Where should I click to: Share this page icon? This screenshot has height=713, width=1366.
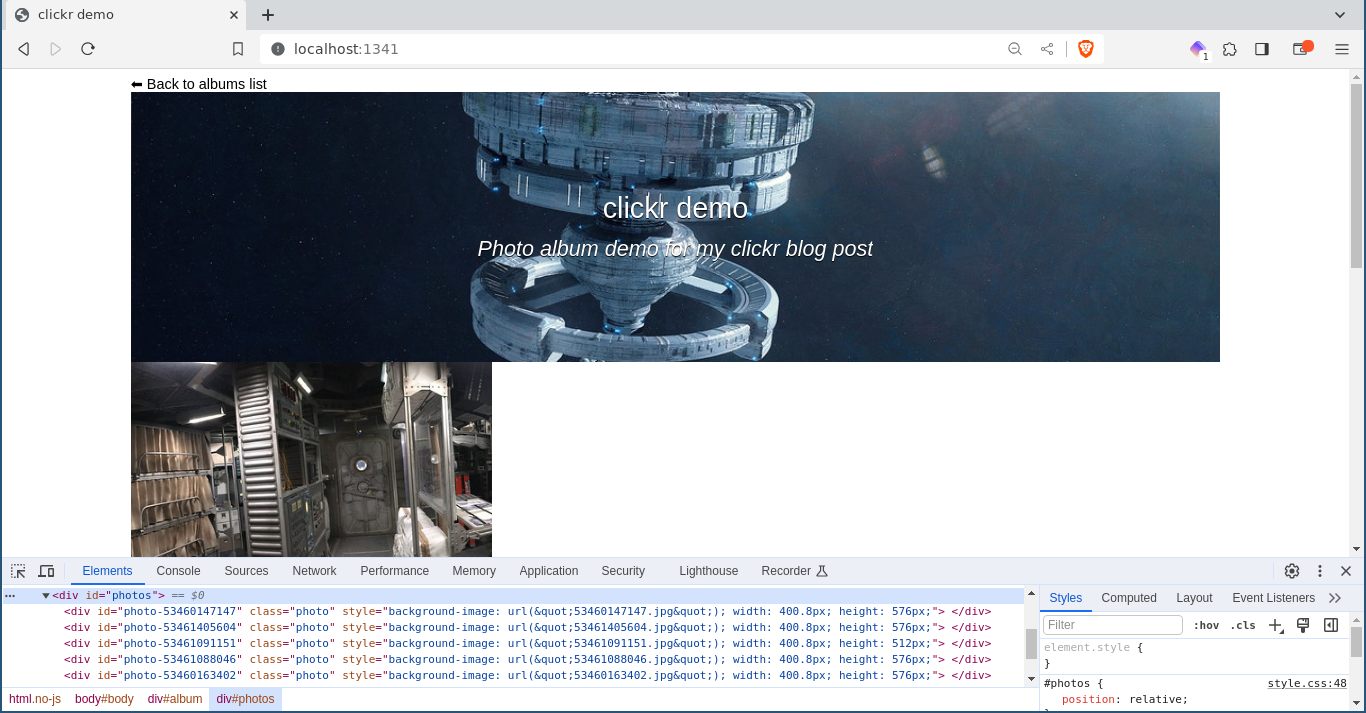[x=1047, y=49]
